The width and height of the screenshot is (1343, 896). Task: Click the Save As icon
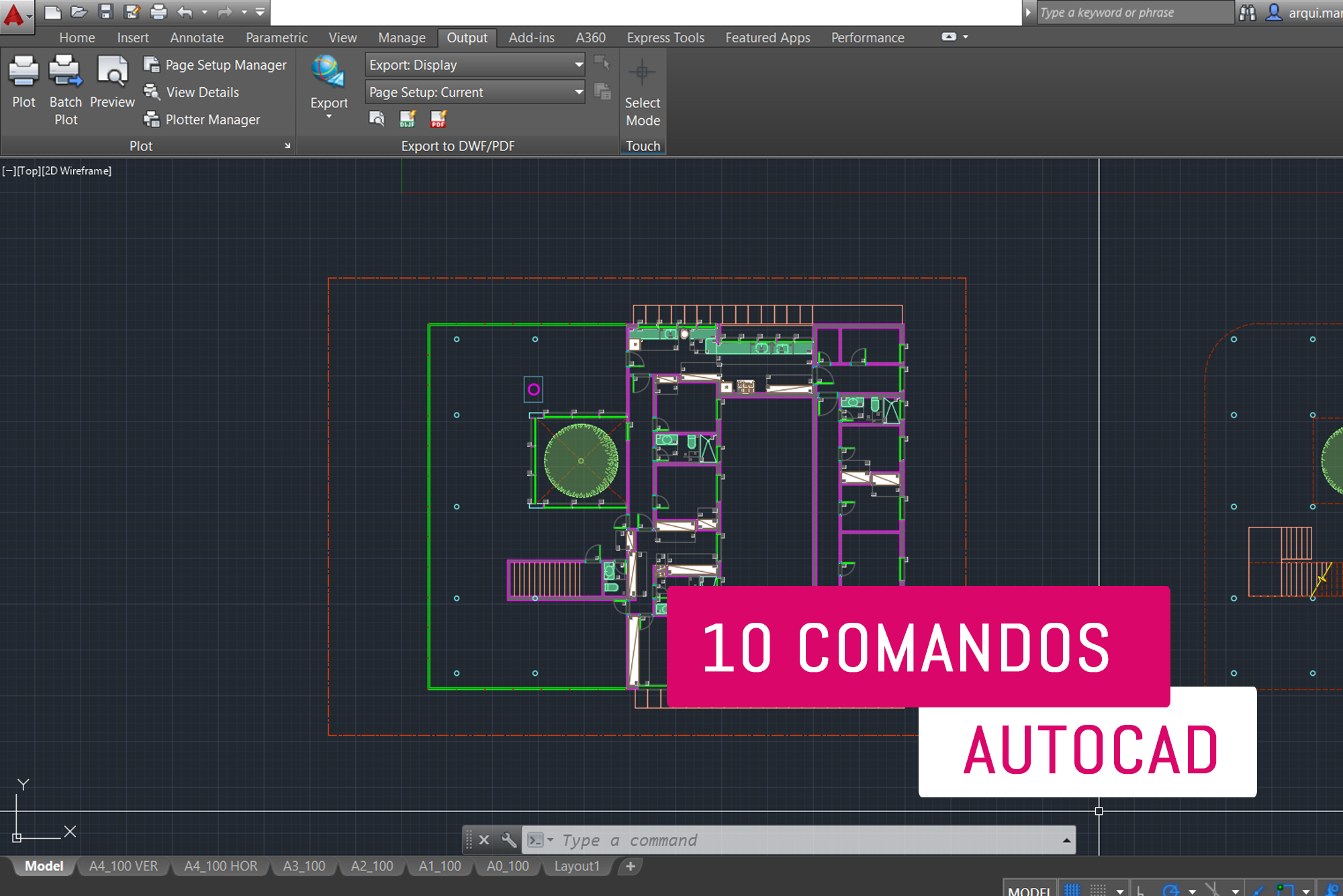click(132, 12)
